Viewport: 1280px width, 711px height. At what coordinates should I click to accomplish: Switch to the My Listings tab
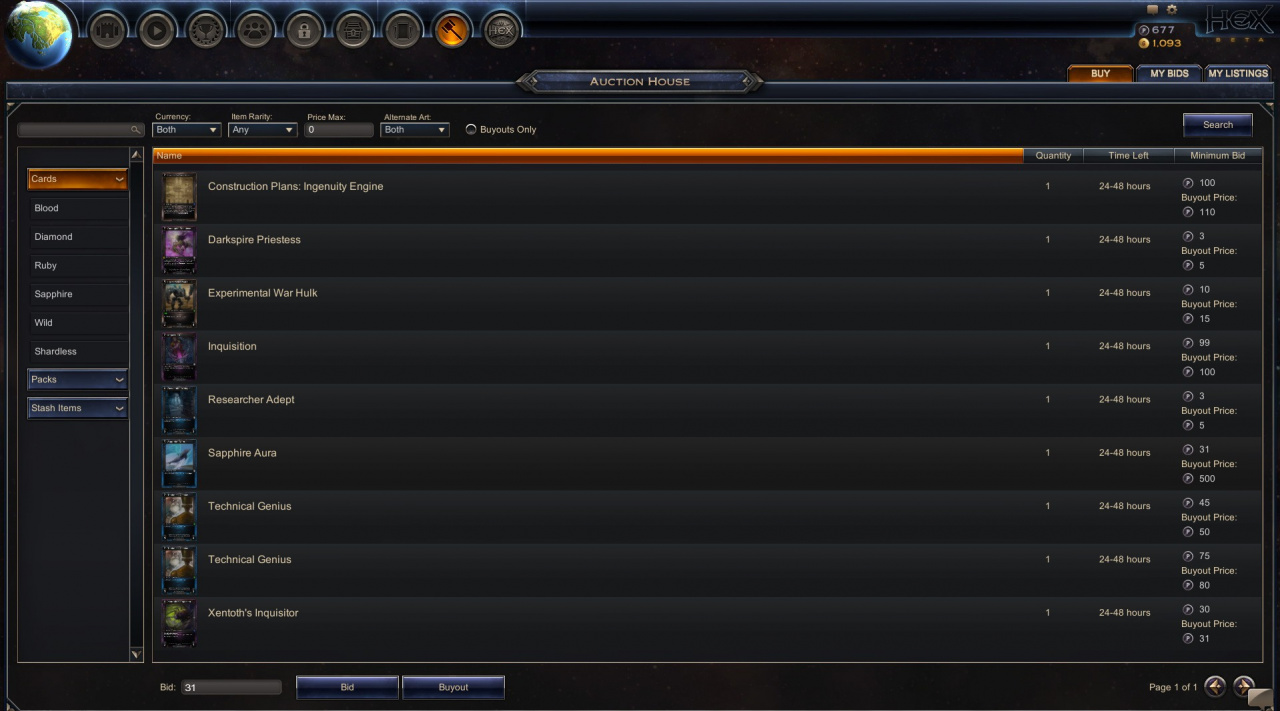coord(1237,74)
